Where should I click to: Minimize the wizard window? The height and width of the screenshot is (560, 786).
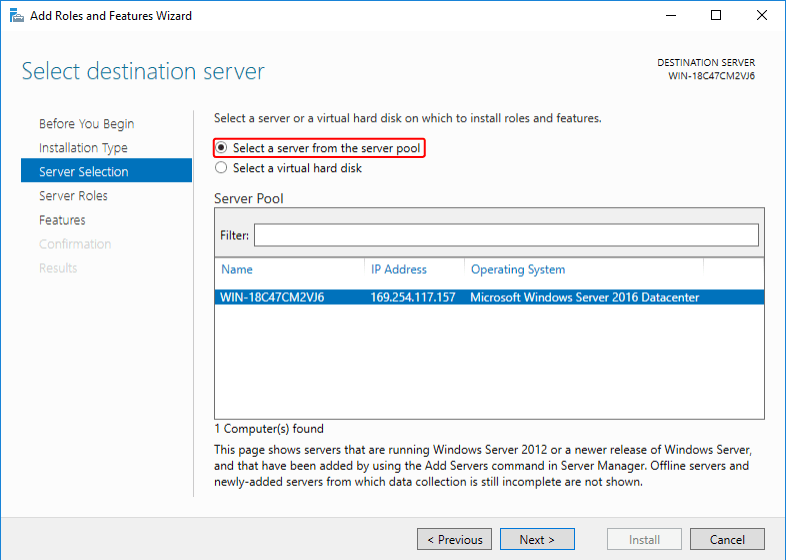669,16
